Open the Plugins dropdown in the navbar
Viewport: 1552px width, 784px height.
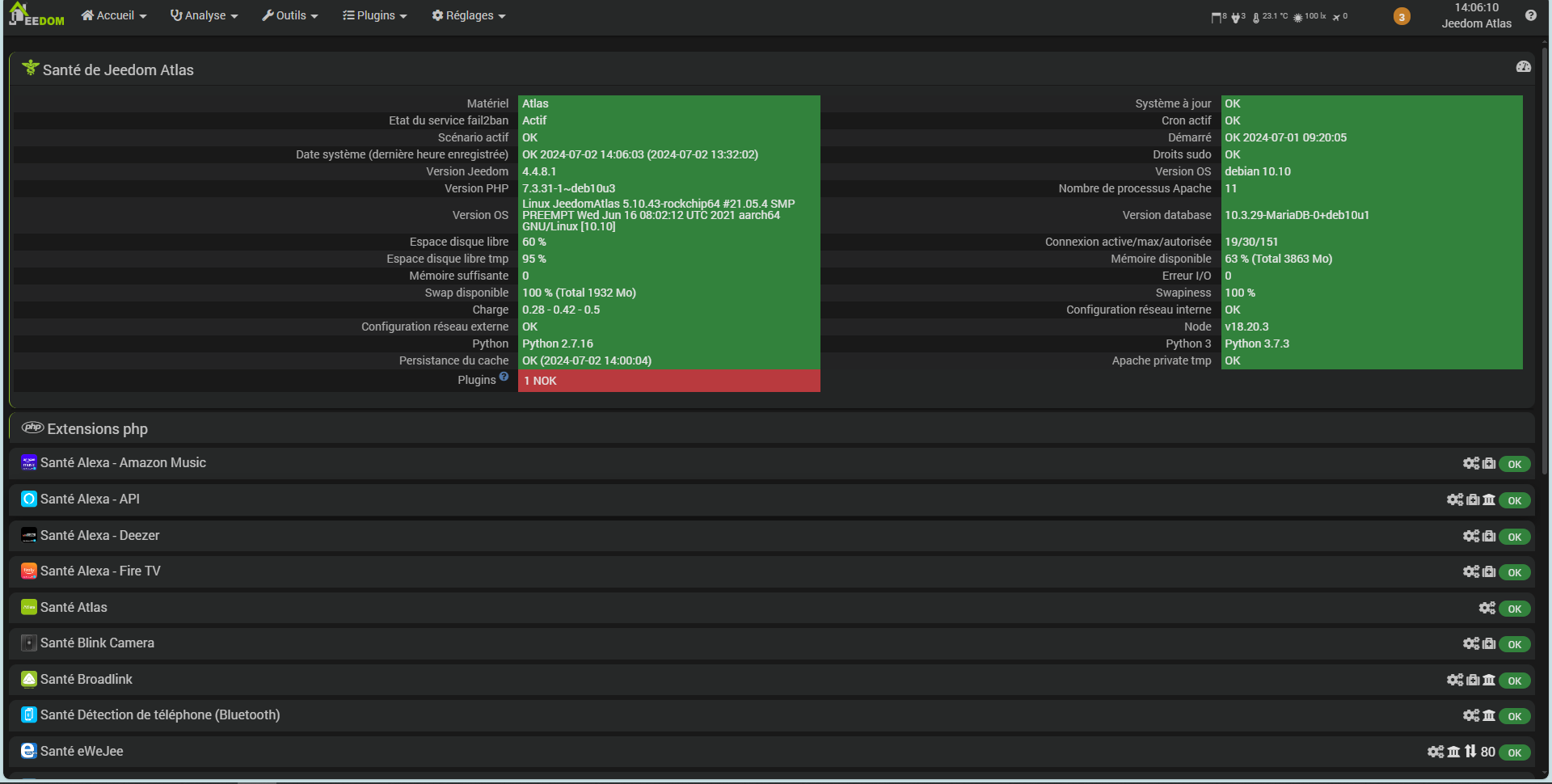(374, 15)
